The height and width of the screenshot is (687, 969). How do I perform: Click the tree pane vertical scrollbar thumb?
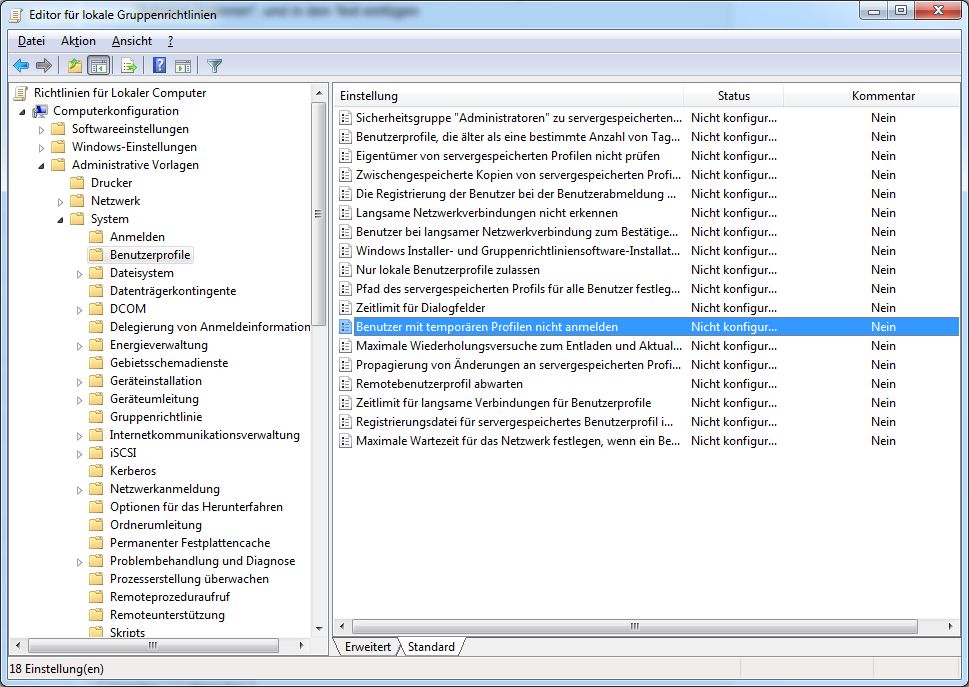319,214
